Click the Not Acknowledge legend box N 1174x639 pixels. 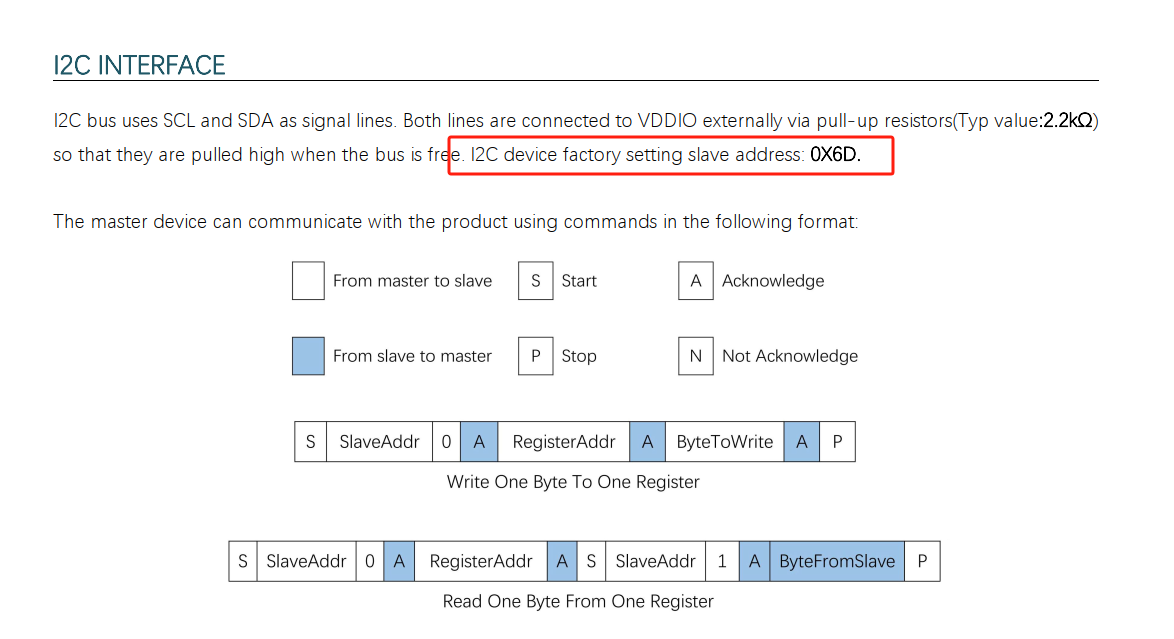(x=696, y=356)
